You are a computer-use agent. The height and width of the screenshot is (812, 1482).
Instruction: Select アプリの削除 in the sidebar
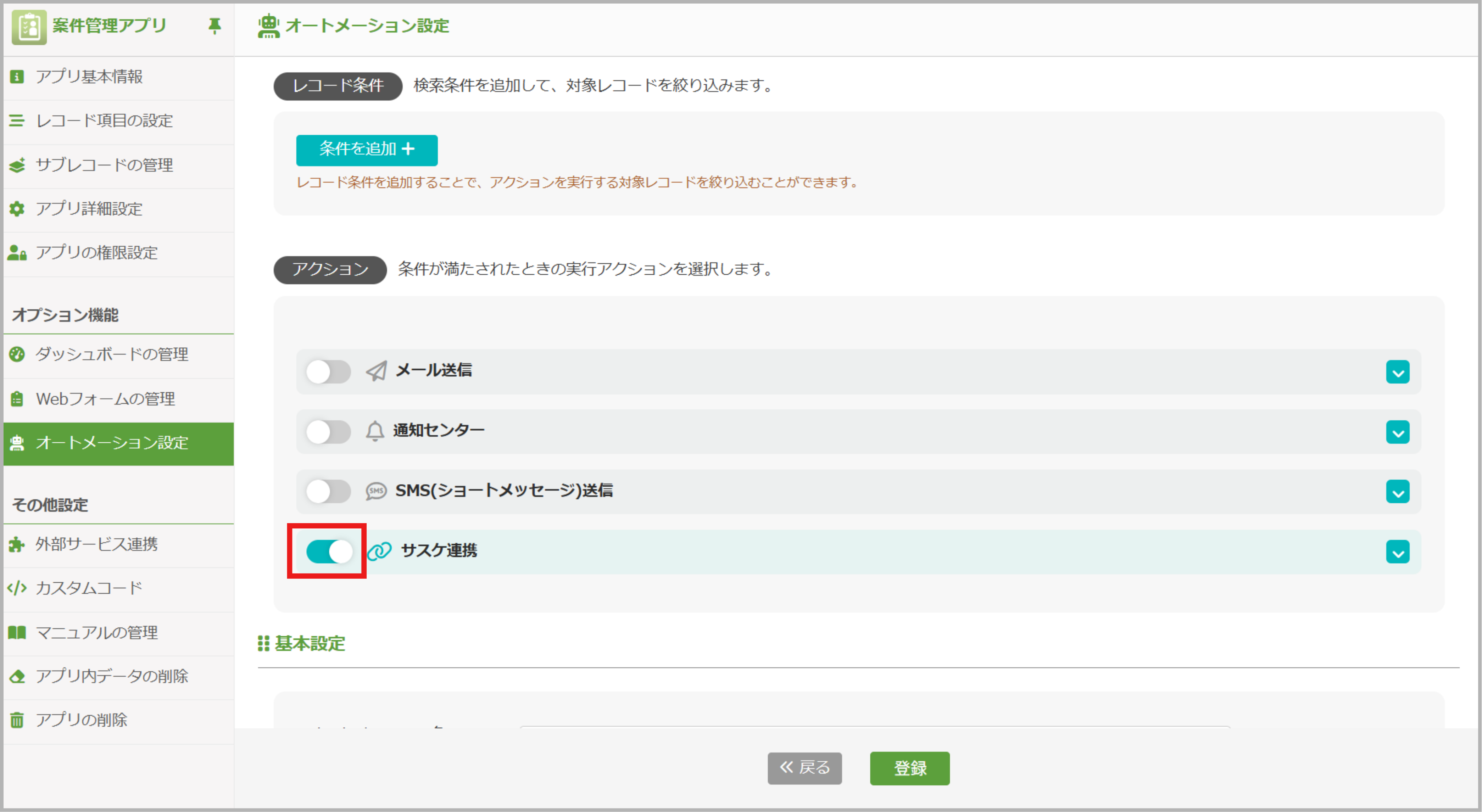(x=118, y=721)
